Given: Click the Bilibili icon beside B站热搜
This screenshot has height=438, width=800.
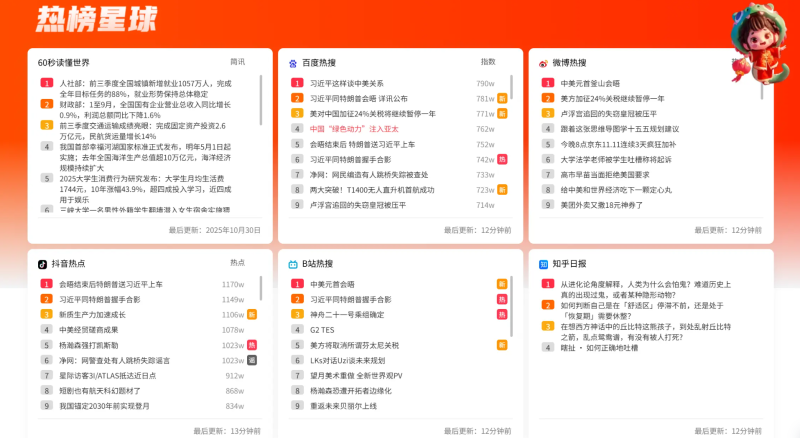Looking at the screenshot, I should 293,264.
